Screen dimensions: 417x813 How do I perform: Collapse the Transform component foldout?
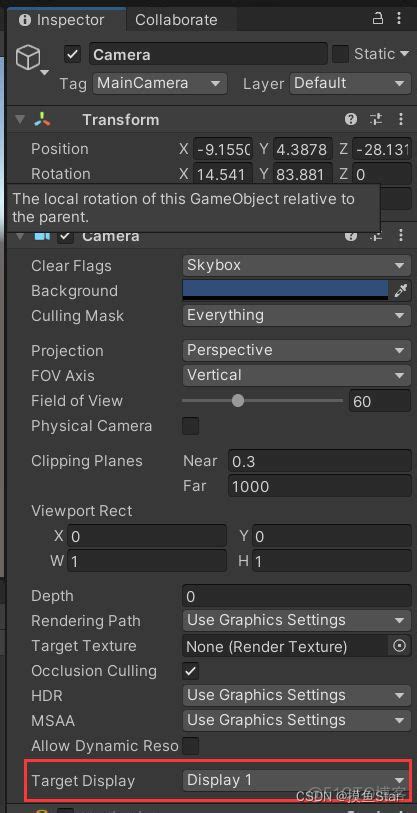20,120
